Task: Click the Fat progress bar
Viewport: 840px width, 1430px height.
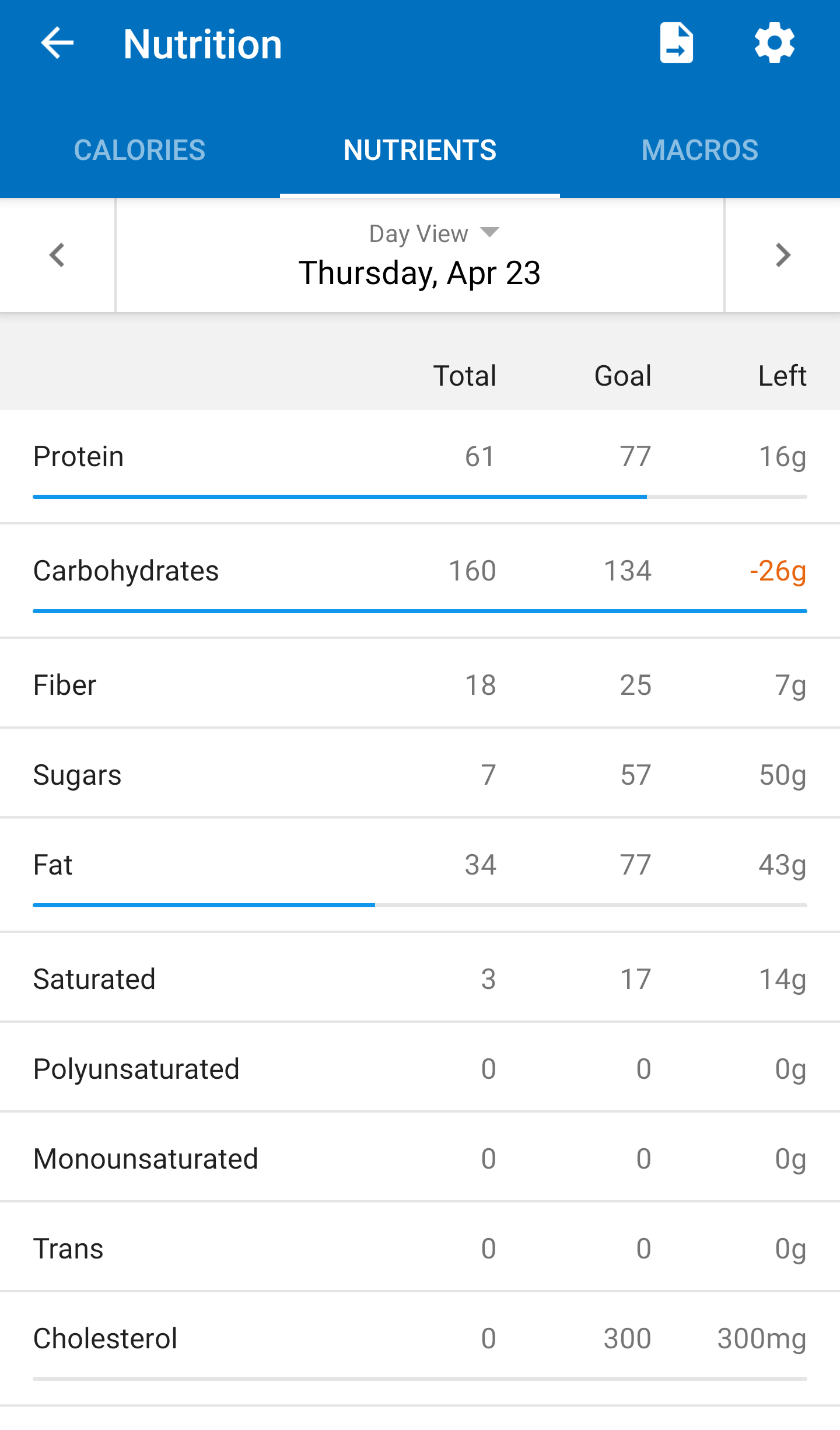Action: click(419, 905)
